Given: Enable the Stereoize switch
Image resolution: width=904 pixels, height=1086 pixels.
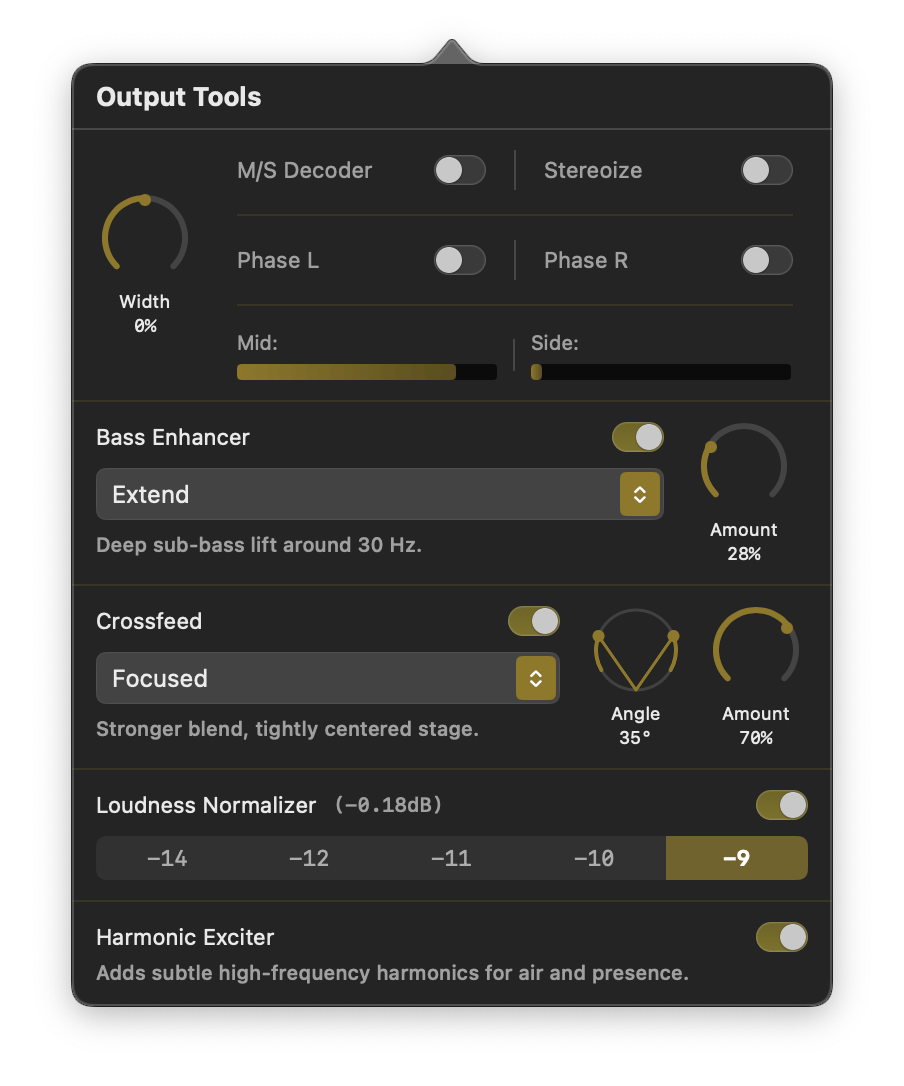Looking at the screenshot, I should [766, 170].
